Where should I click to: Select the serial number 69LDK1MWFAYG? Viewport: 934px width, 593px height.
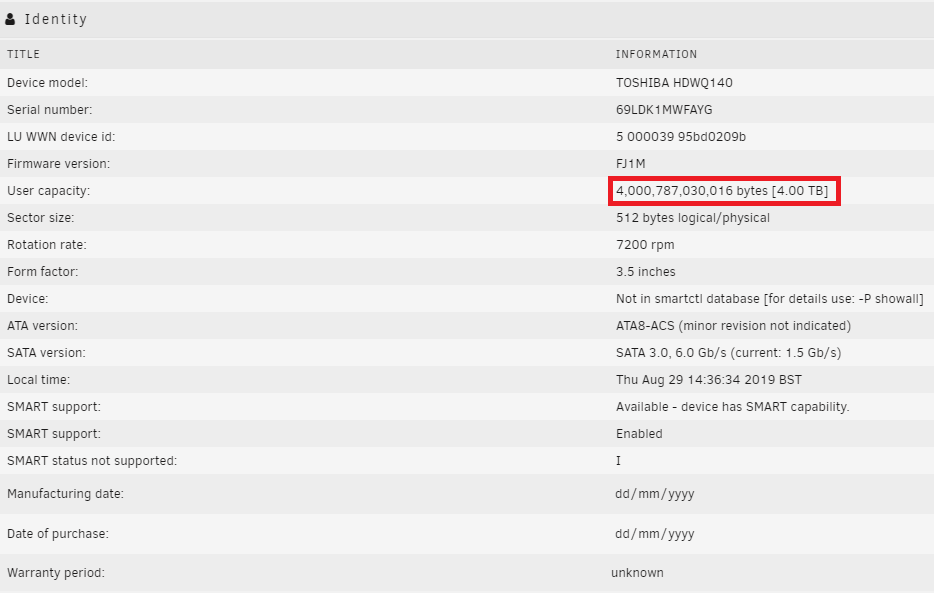(664, 110)
